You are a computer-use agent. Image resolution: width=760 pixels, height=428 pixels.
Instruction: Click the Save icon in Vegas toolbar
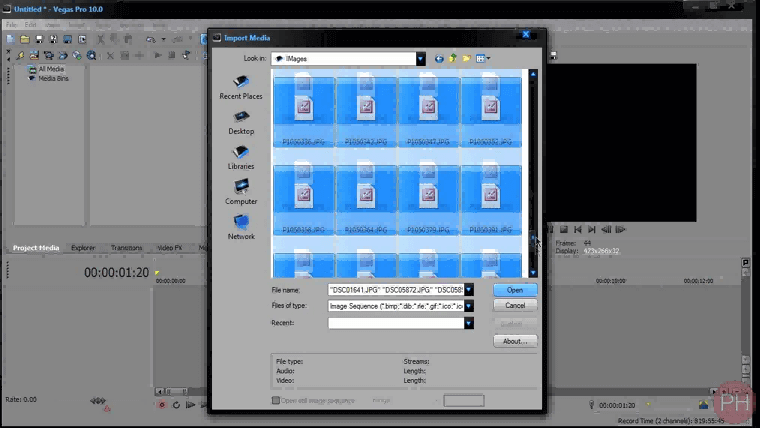(x=39, y=39)
